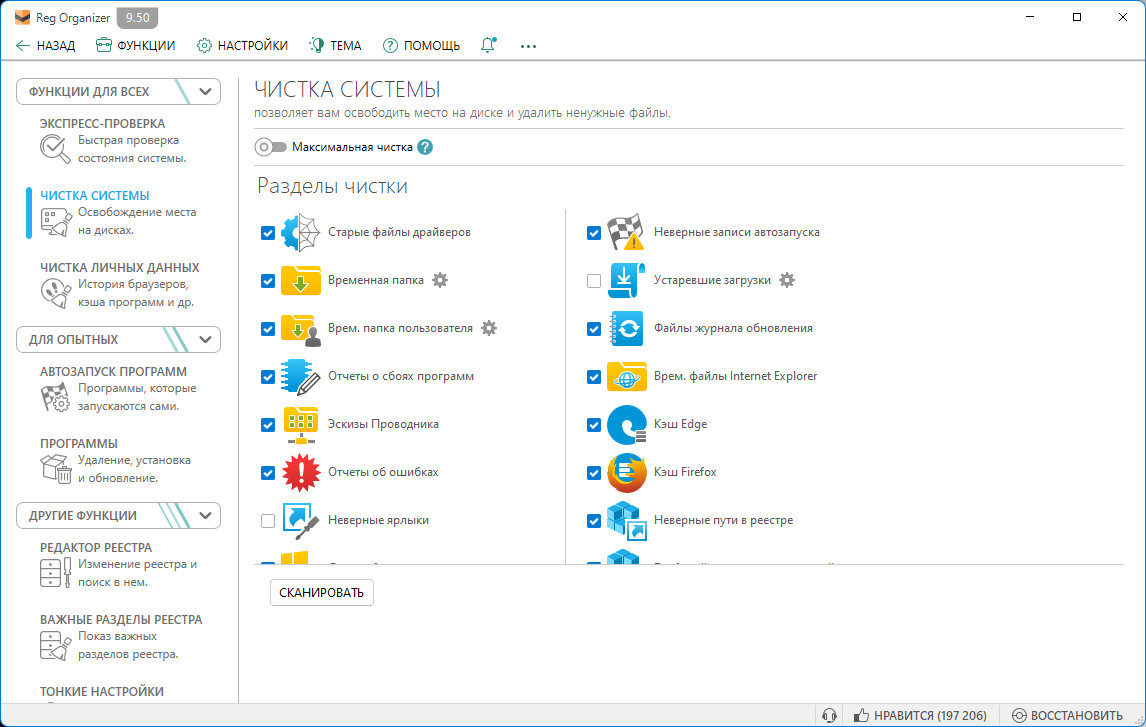Click the Экспресс-проверка magnifier icon
Screen dimensions: 1146x727
pyautogui.click(x=55, y=148)
